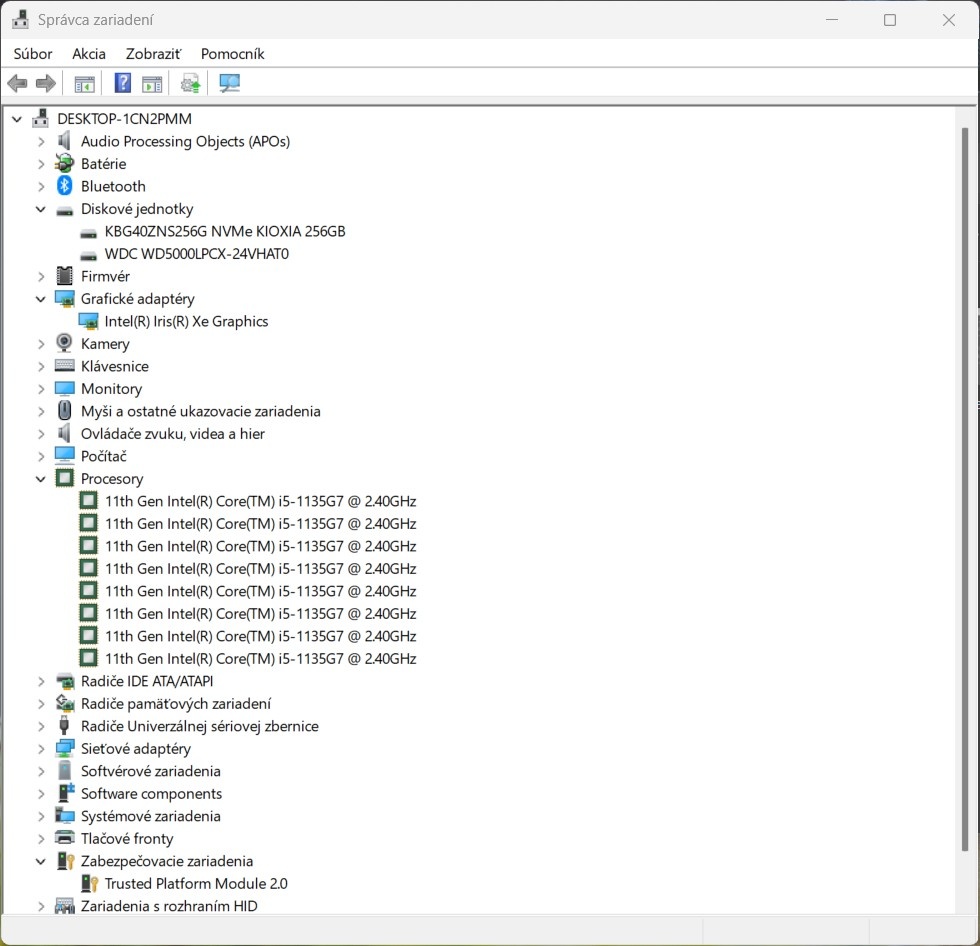Click the blue question mark Help icon
980x946 pixels.
[123, 84]
